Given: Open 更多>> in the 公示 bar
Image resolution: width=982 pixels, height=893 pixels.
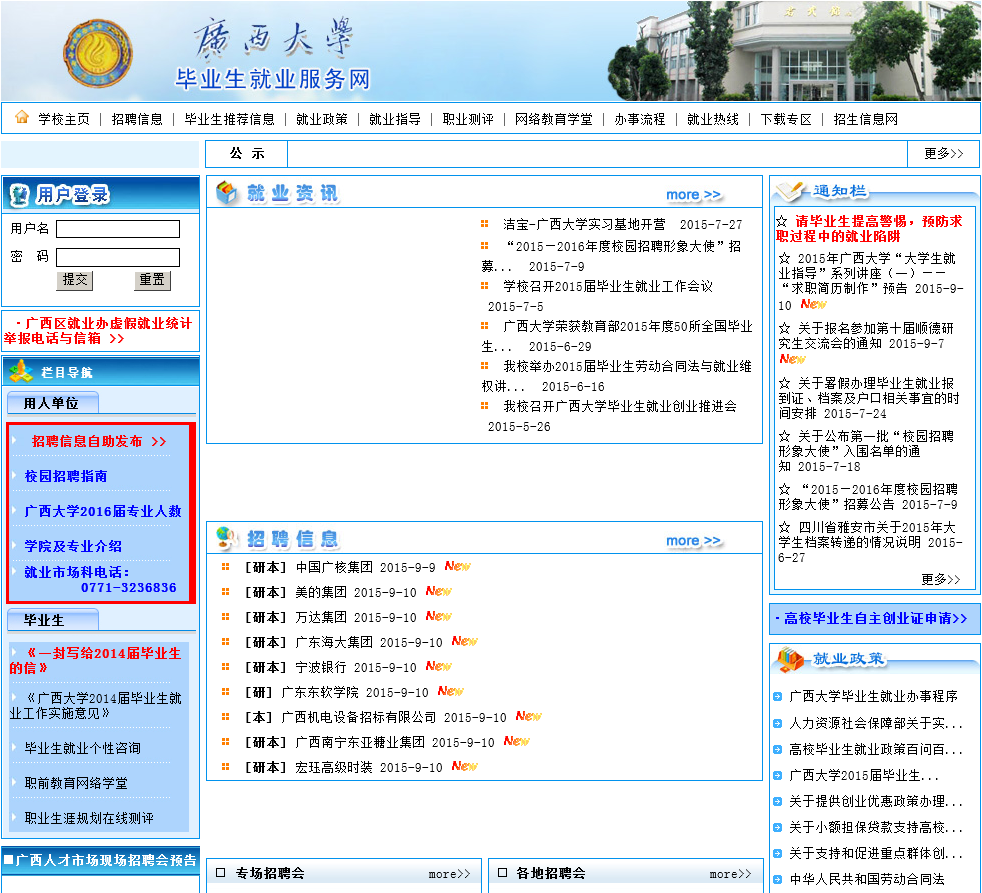Looking at the screenshot, I should [x=943, y=153].
